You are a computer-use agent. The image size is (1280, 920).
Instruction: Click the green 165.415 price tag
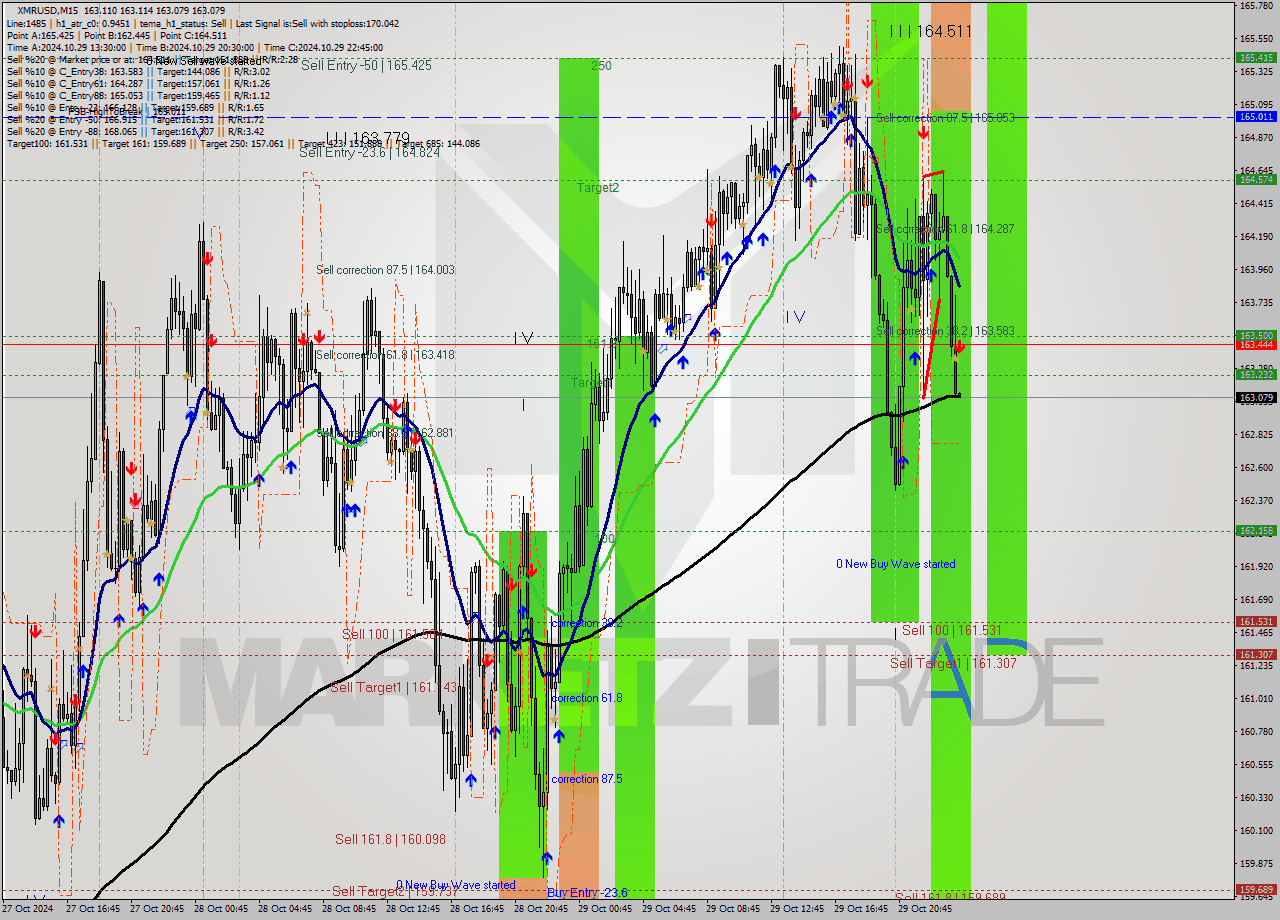(1256, 58)
